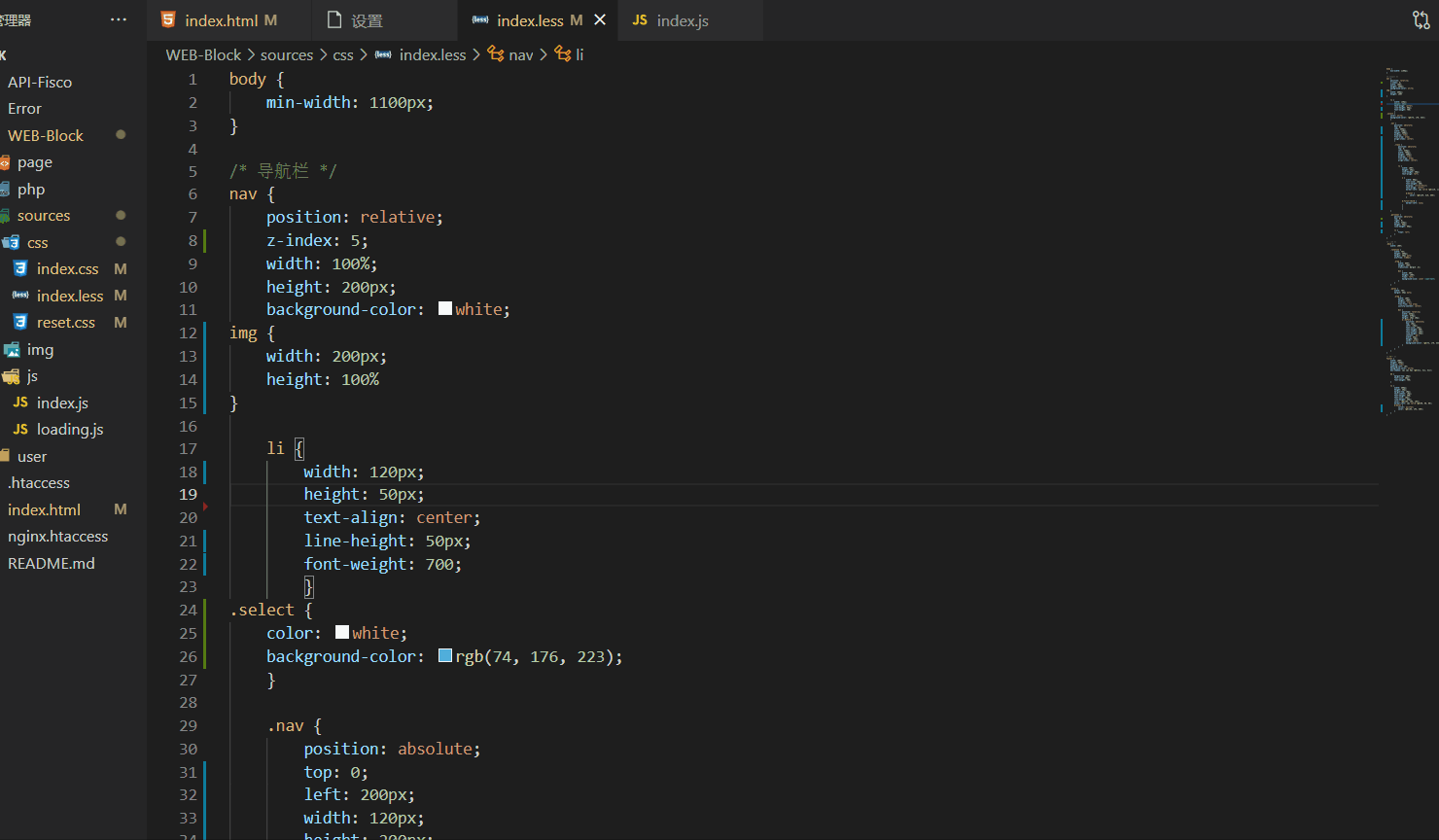Open README.md in the file tree

[52, 563]
